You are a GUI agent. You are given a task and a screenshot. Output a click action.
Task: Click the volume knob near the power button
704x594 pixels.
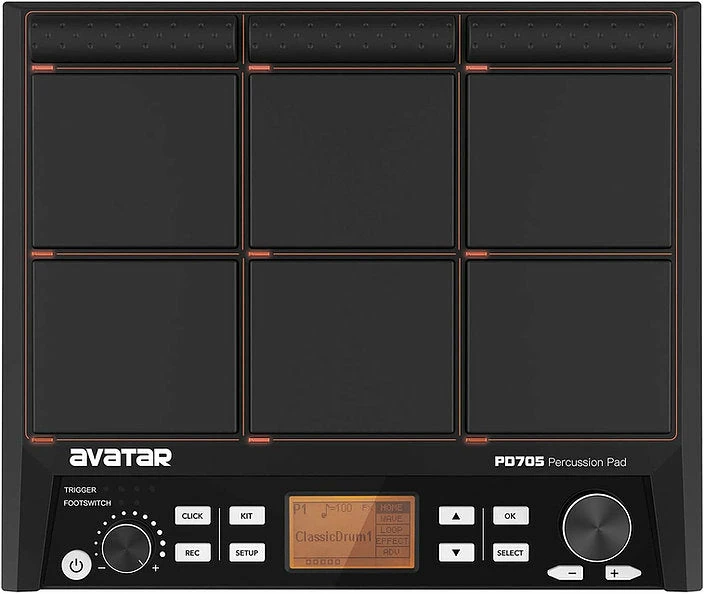coord(126,545)
